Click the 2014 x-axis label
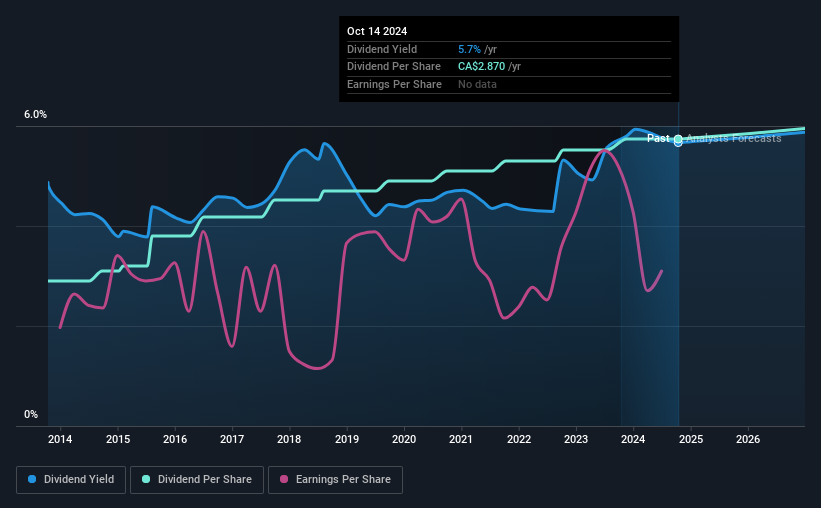 click(60, 439)
